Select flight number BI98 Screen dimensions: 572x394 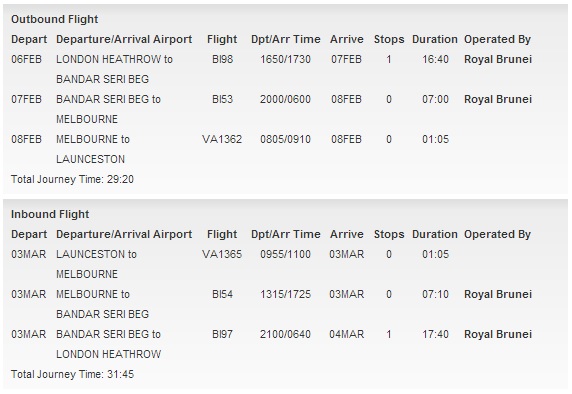coord(222,59)
